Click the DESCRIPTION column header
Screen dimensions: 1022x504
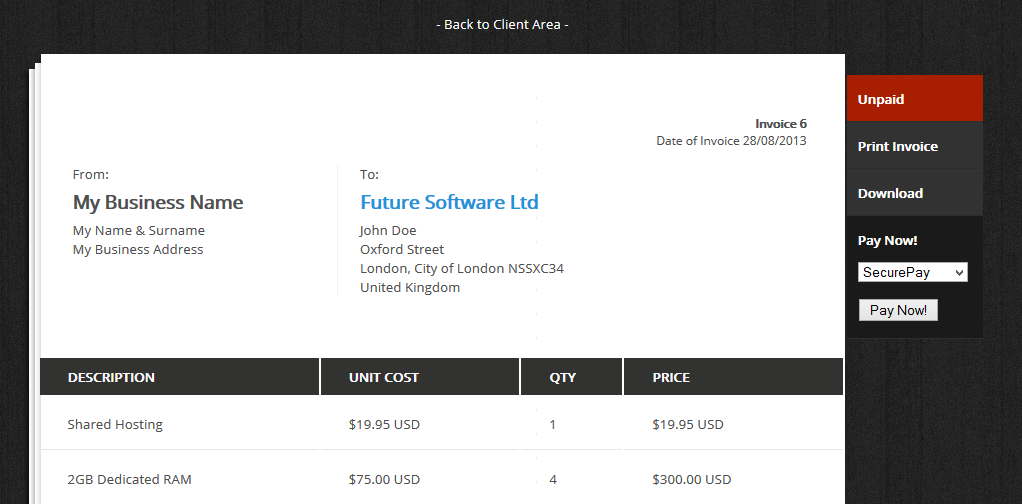pos(111,377)
